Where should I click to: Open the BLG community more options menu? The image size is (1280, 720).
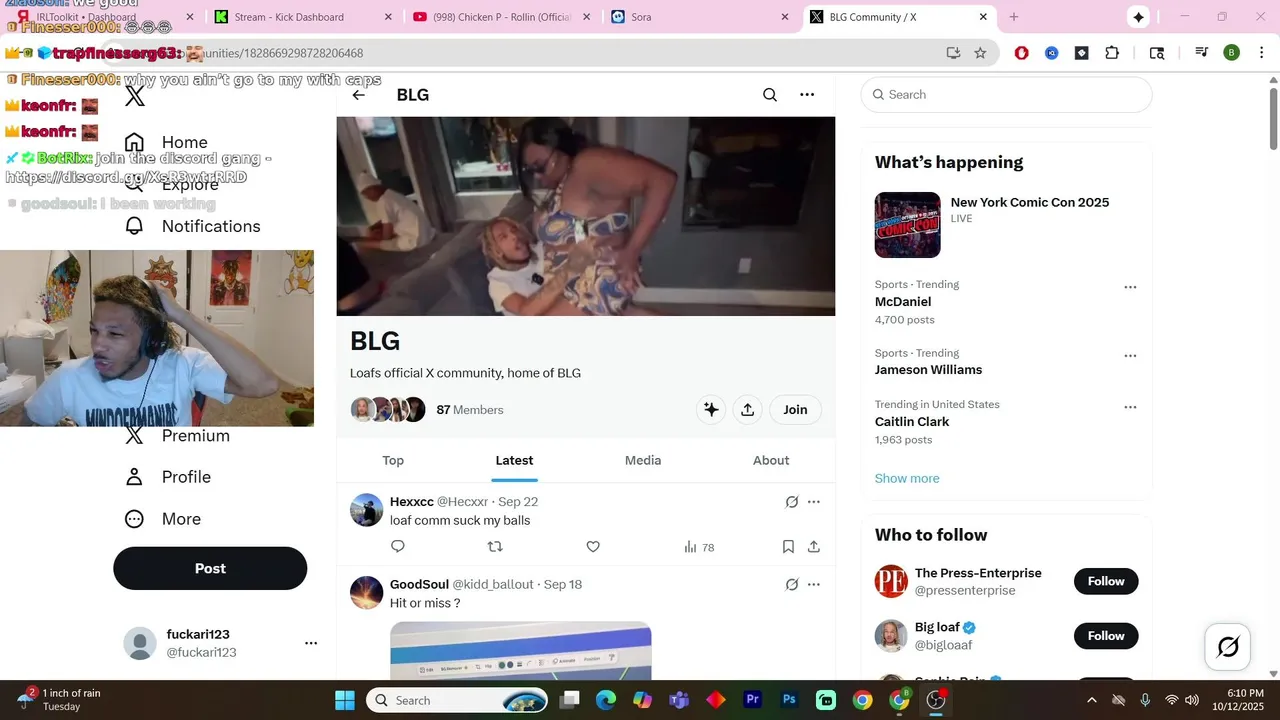pyautogui.click(x=807, y=95)
